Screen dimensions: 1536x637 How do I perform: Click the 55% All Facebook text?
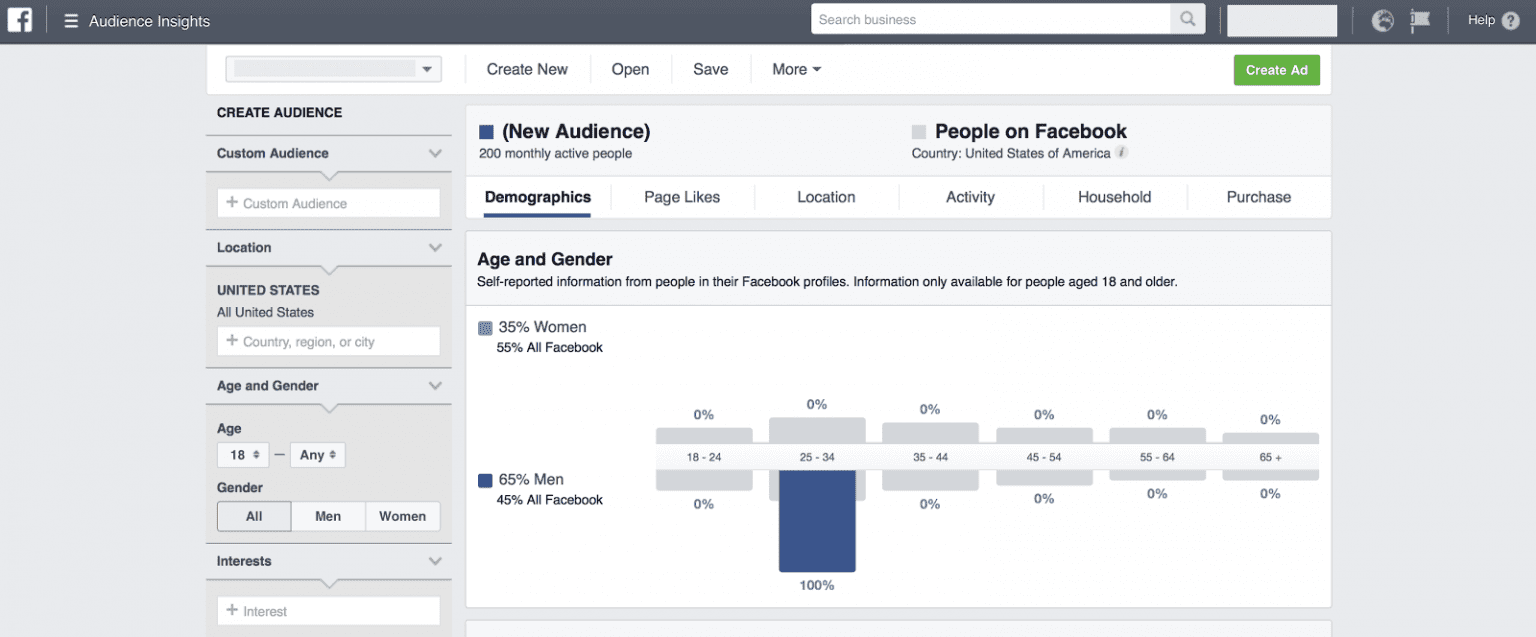550,348
